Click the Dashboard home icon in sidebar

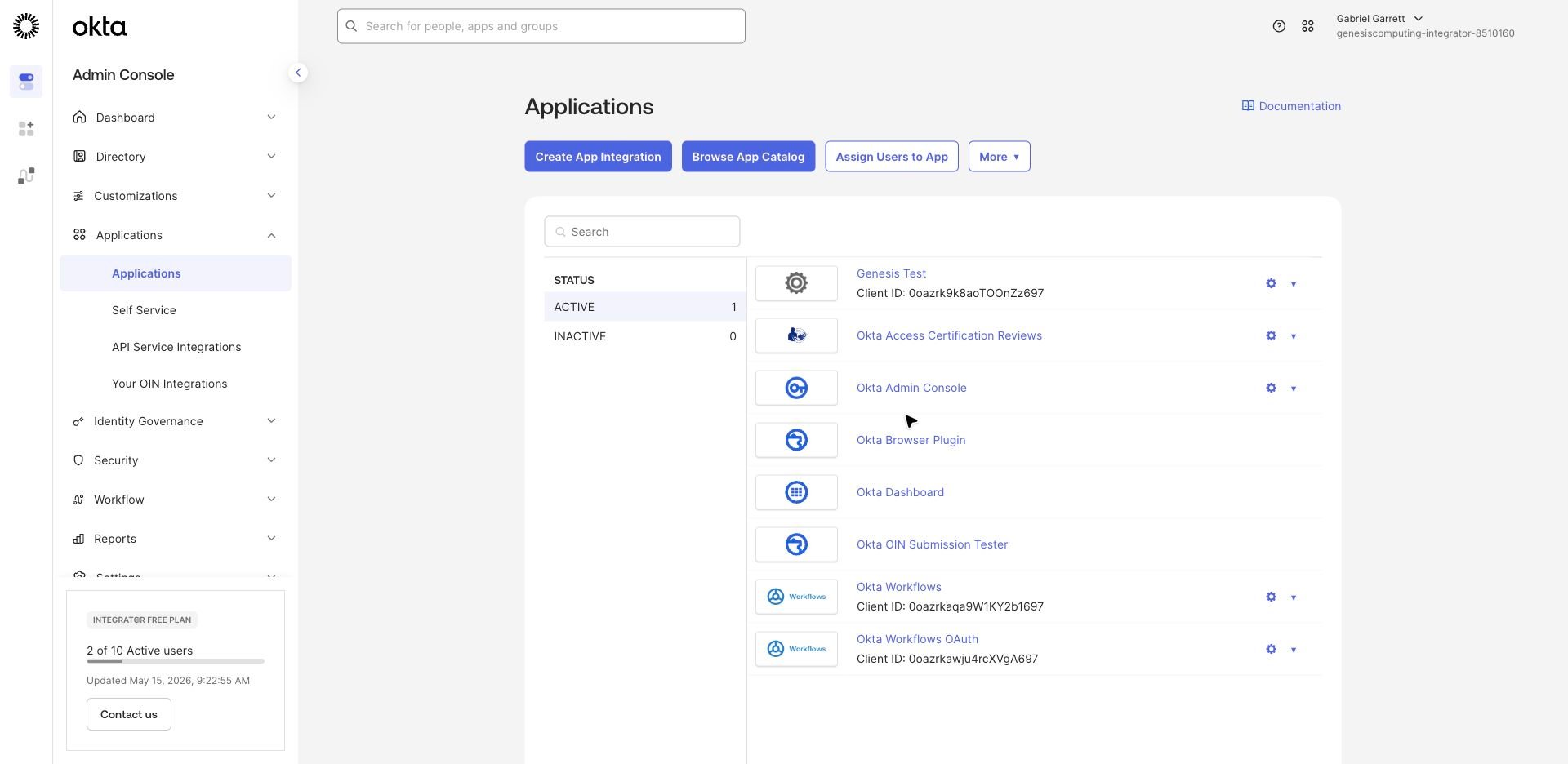(x=79, y=117)
